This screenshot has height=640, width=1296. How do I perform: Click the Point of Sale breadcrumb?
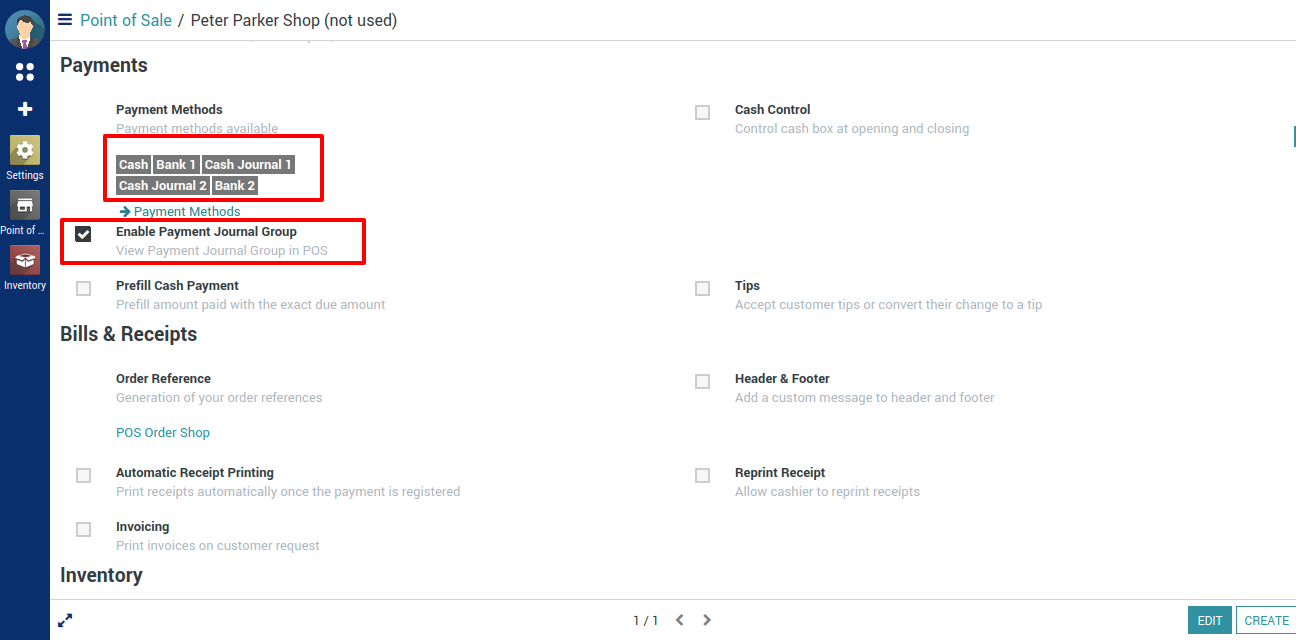tap(126, 20)
